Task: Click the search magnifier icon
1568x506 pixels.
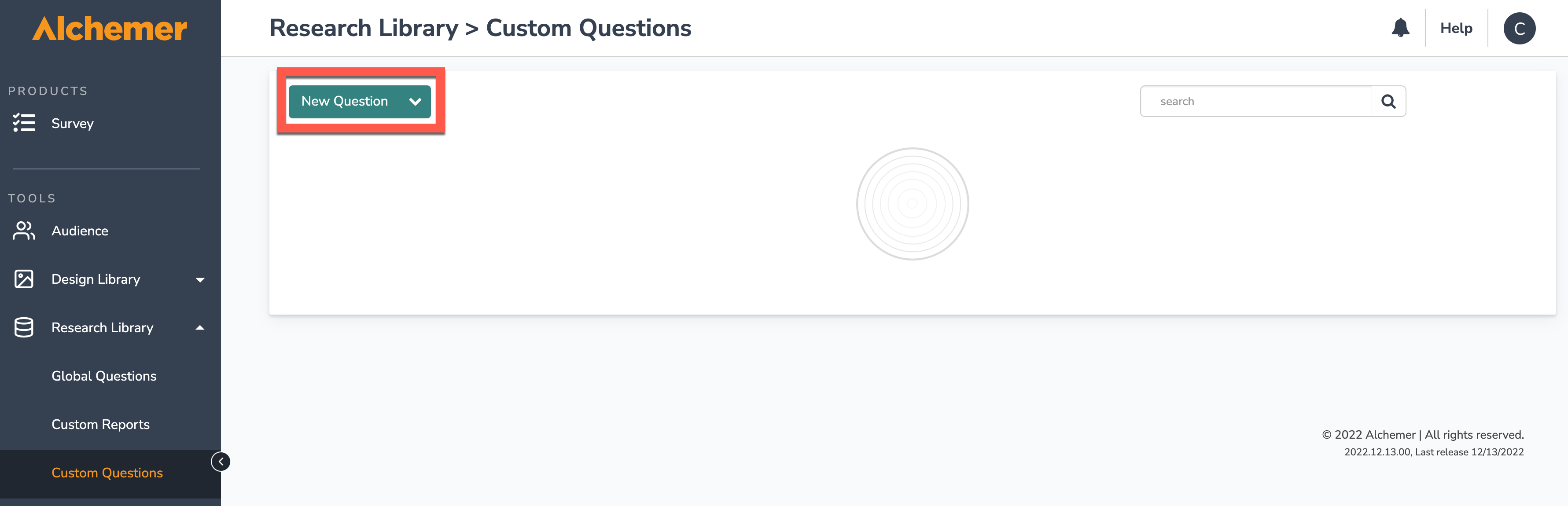Action: pyautogui.click(x=1388, y=102)
